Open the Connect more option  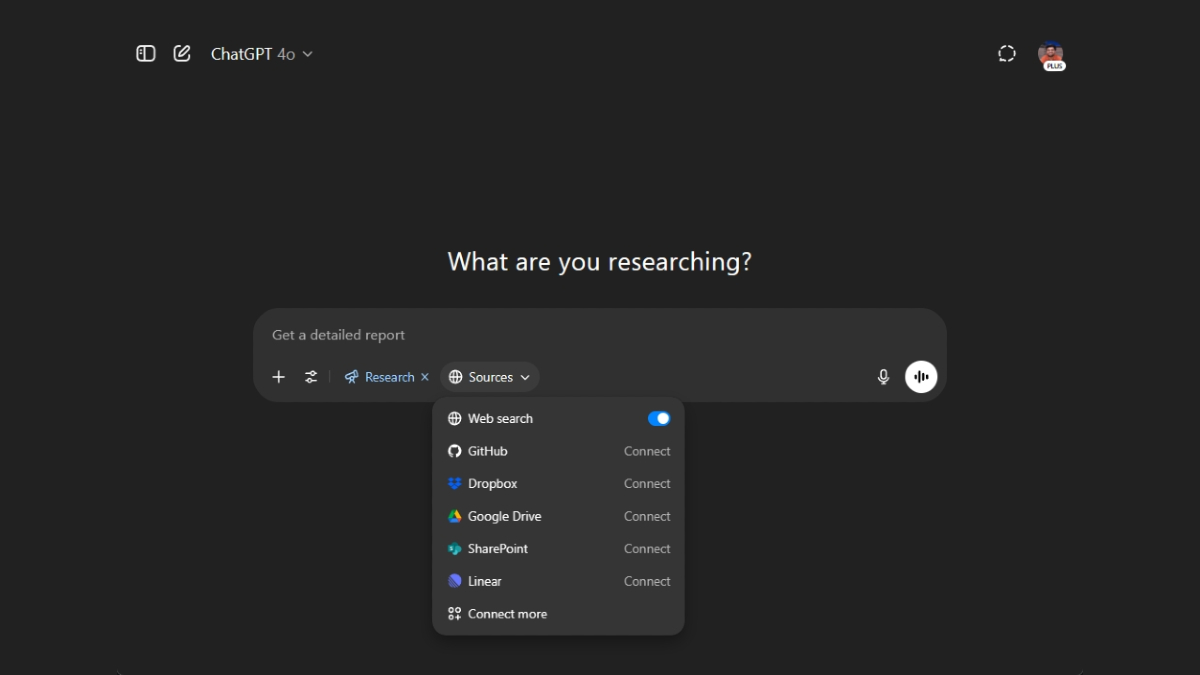507,614
